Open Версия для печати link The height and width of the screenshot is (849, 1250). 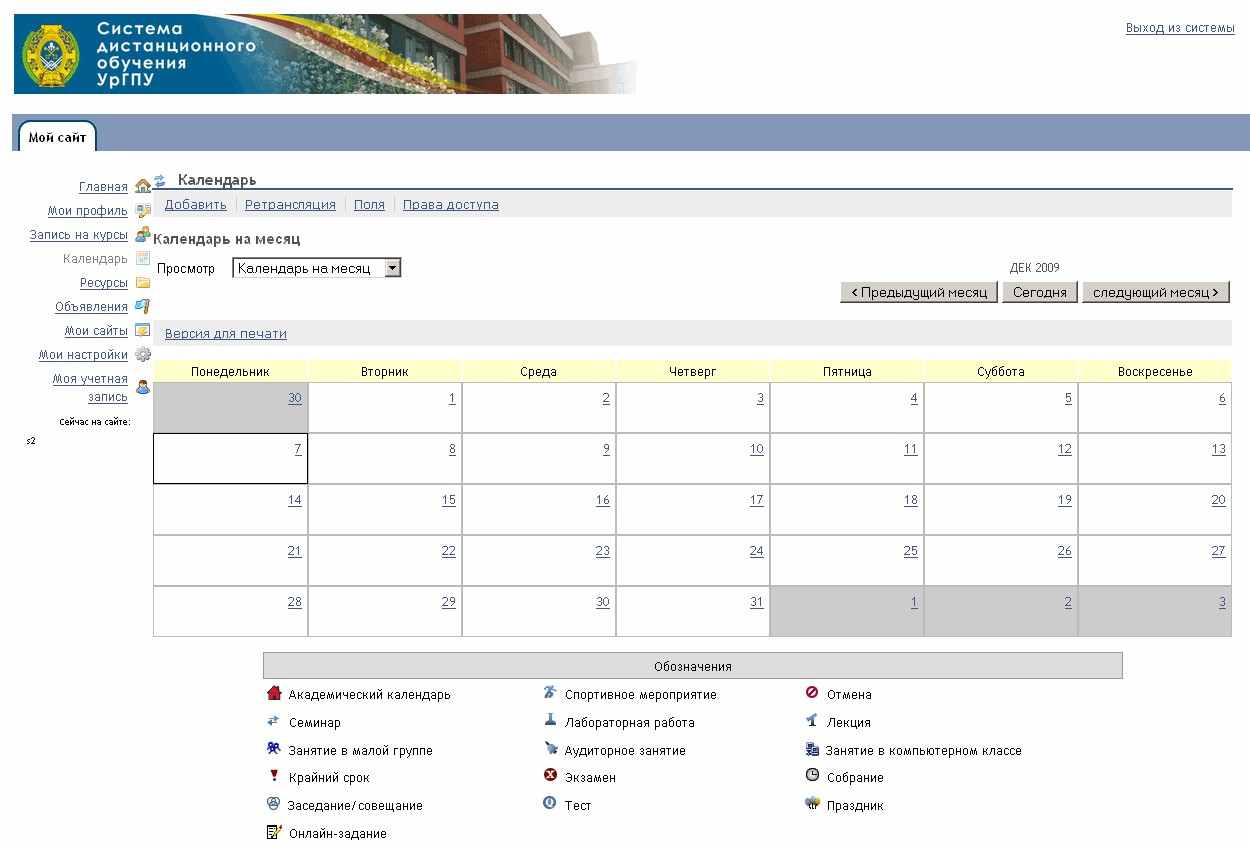(x=226, y=333)
